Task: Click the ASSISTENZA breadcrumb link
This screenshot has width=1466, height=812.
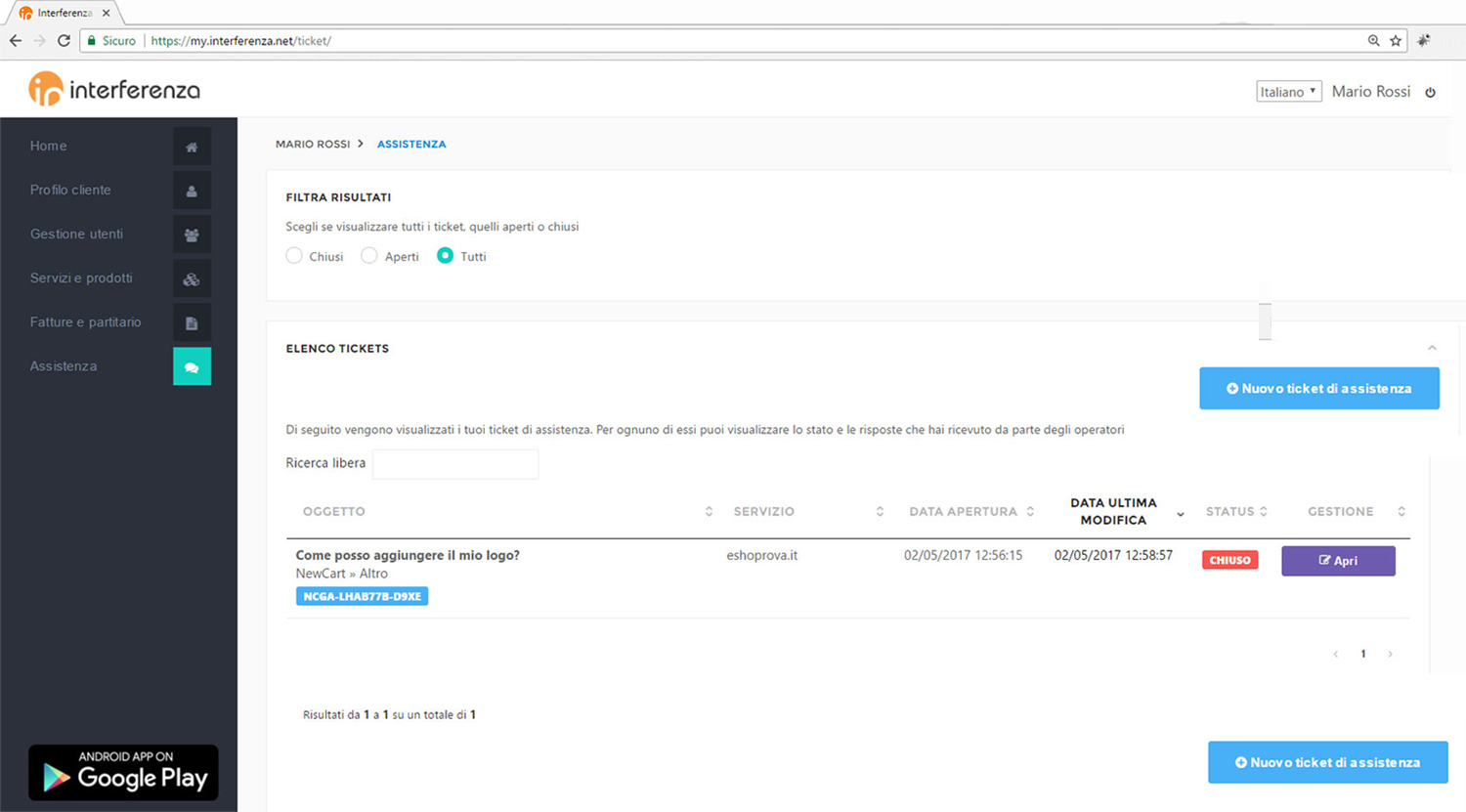Action: point(411,144)
